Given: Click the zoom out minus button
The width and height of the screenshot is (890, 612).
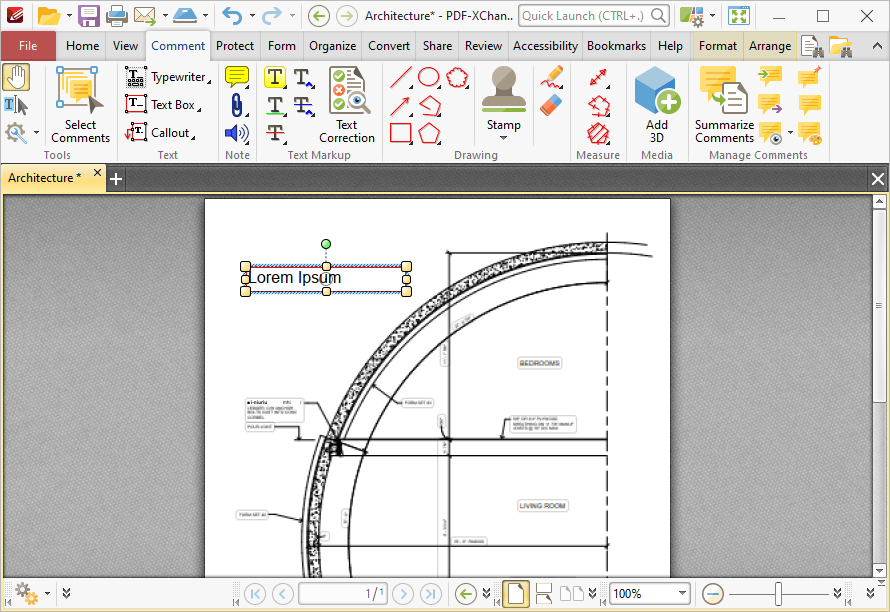Looking at the screenshot, I should tap(712, 594).
